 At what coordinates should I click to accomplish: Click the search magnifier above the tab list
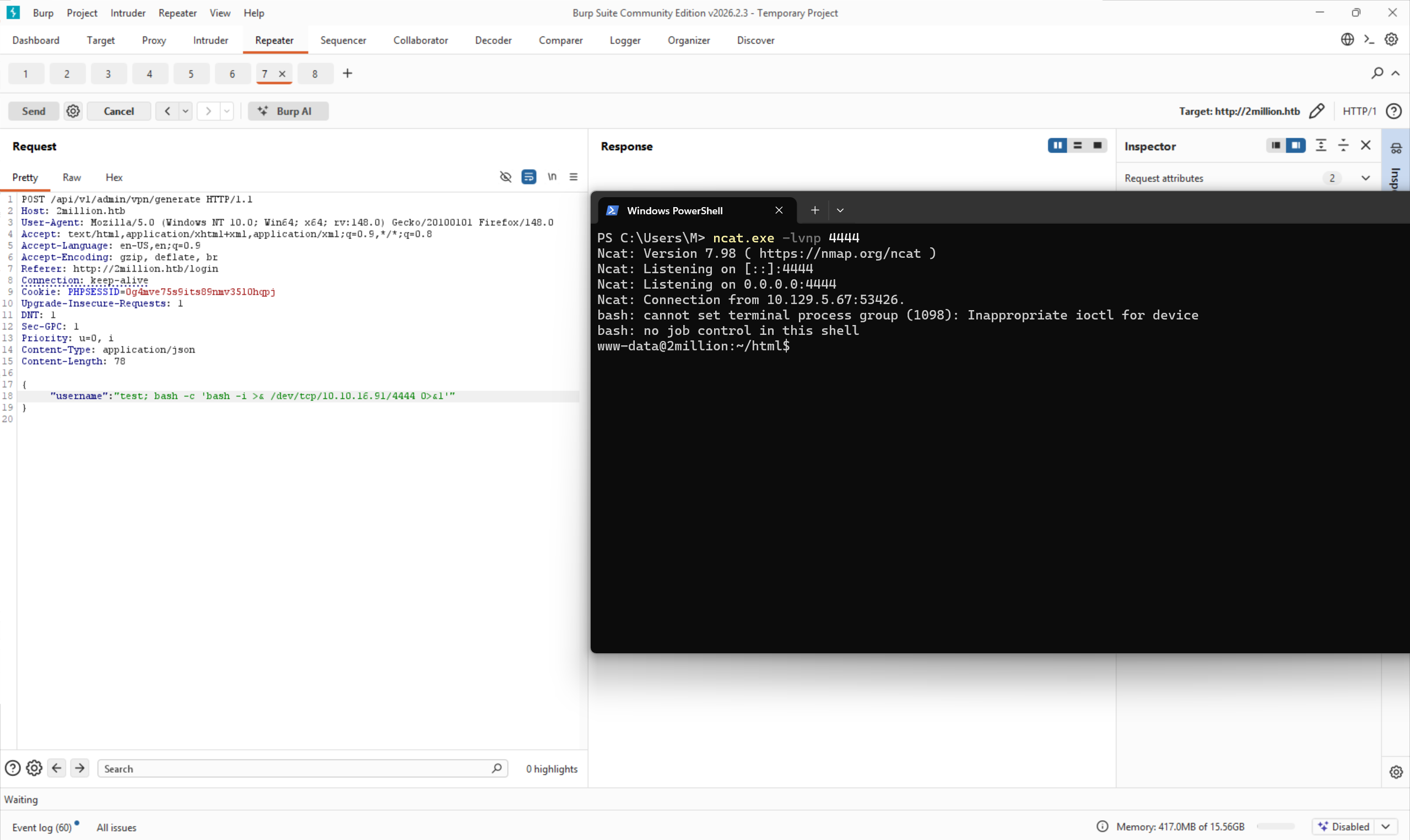(x=1377, y=73)
